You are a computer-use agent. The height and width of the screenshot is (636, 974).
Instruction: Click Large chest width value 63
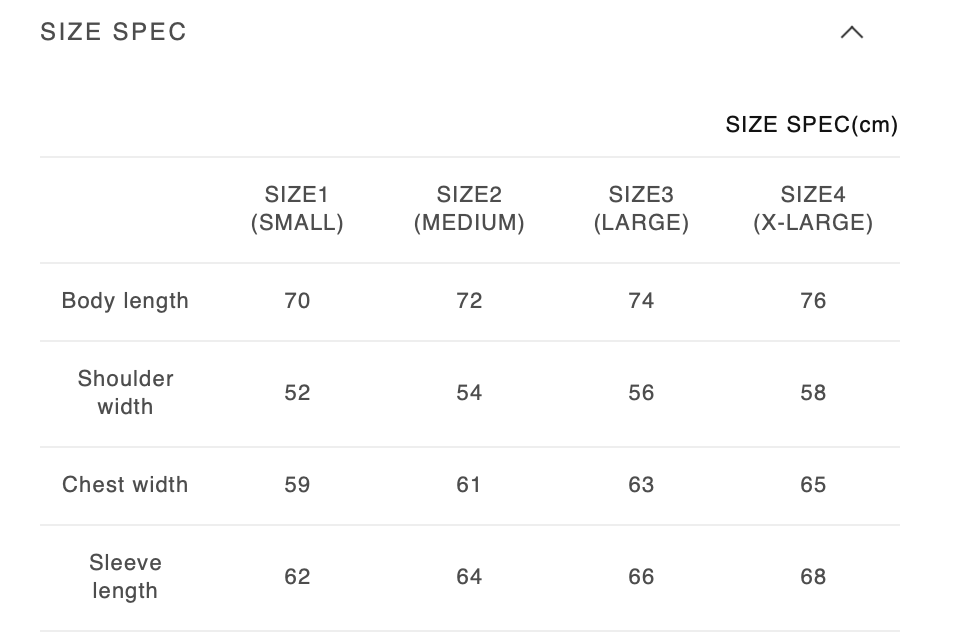[x=641, y=485]
